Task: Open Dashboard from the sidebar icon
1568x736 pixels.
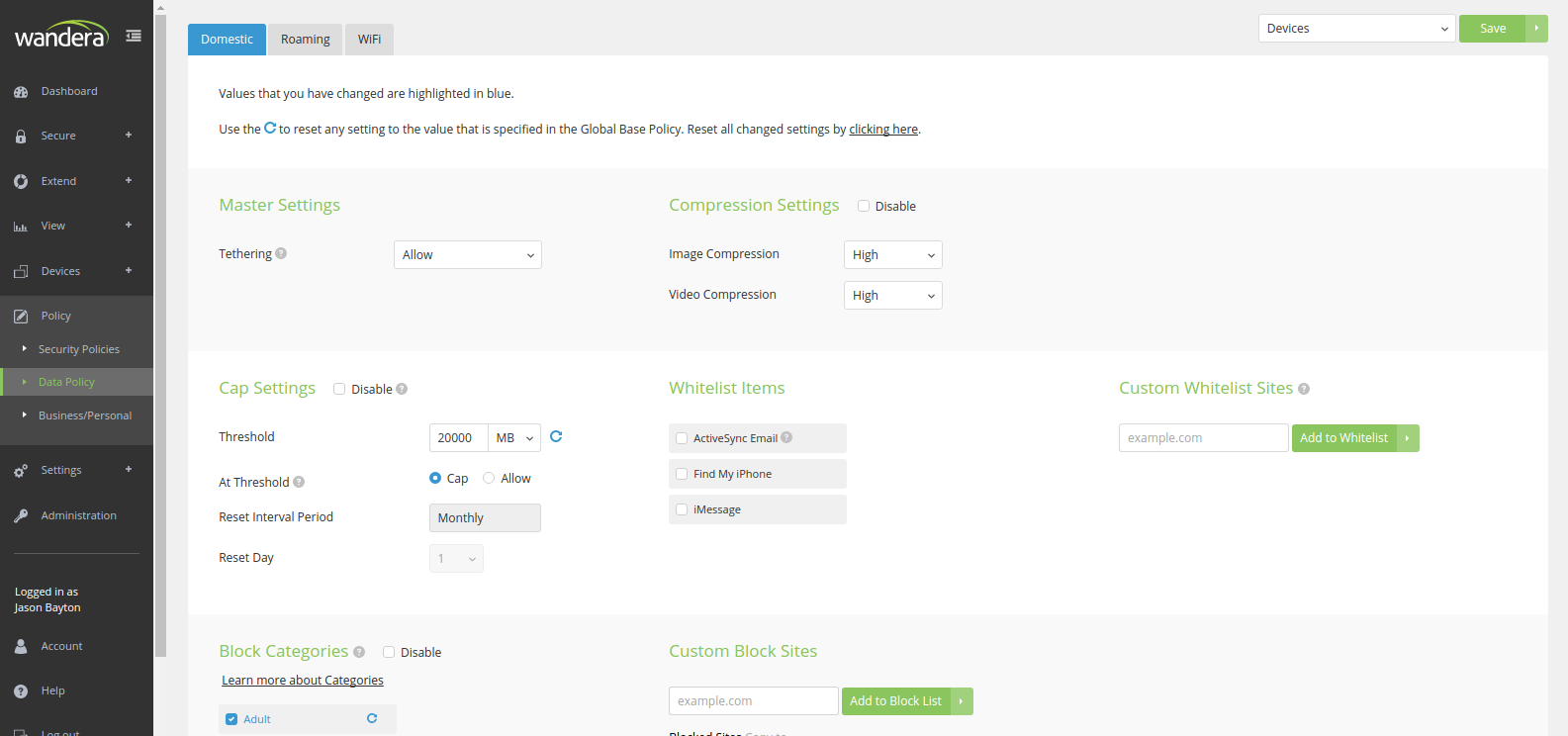Action: (x=21, y=92)
